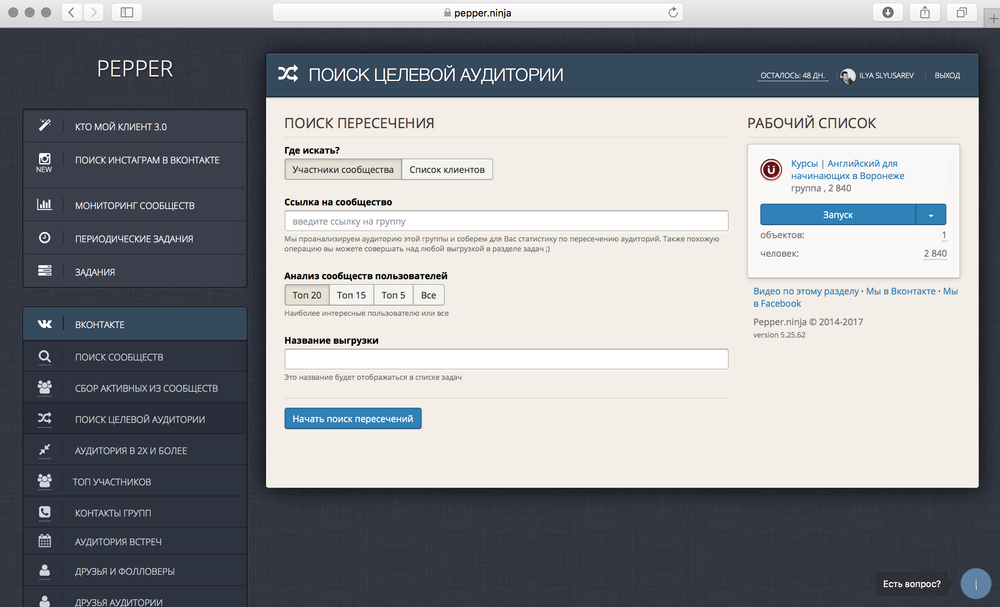Open a new tab with the plus button
This screenshot has height=607, width=1000.
pos(993,18)
